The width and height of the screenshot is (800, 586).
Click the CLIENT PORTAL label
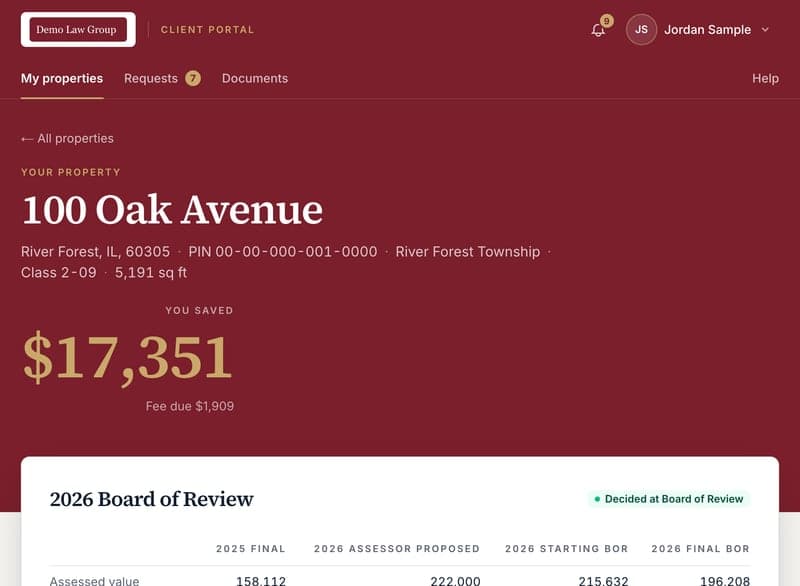click(x=207, y=30)
